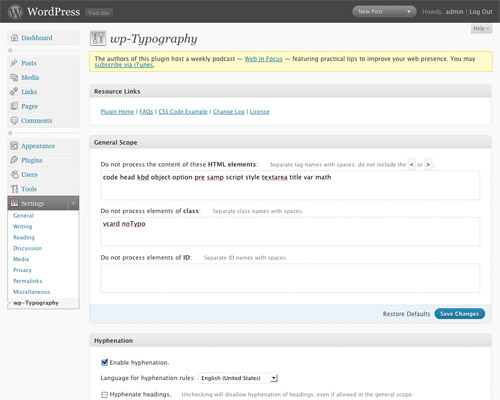Go to Reading settings submenu
Image resolution: width=500 pixels, height=400 pixels.
coord(24,237)
